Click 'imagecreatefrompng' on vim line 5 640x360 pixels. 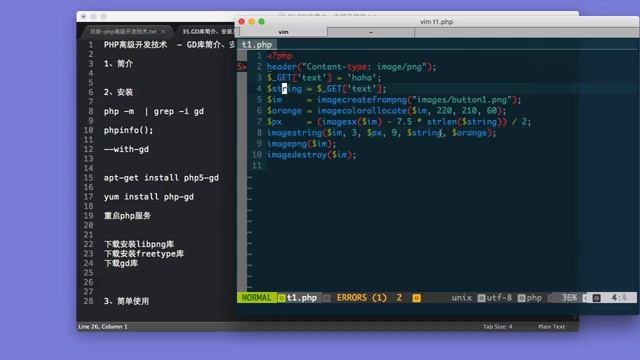point(362,100)
